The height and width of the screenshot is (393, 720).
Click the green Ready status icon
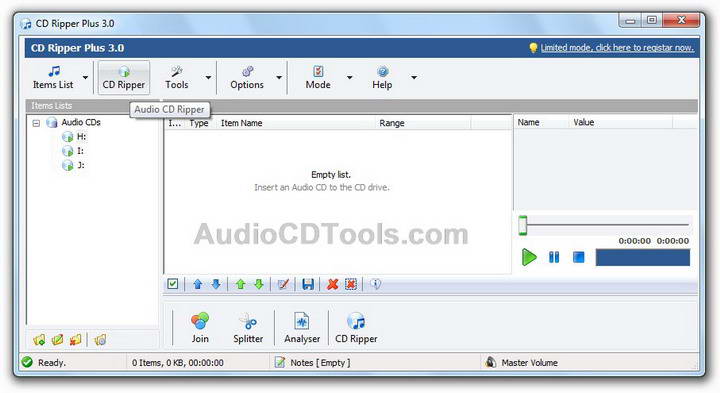click(27, 362)
